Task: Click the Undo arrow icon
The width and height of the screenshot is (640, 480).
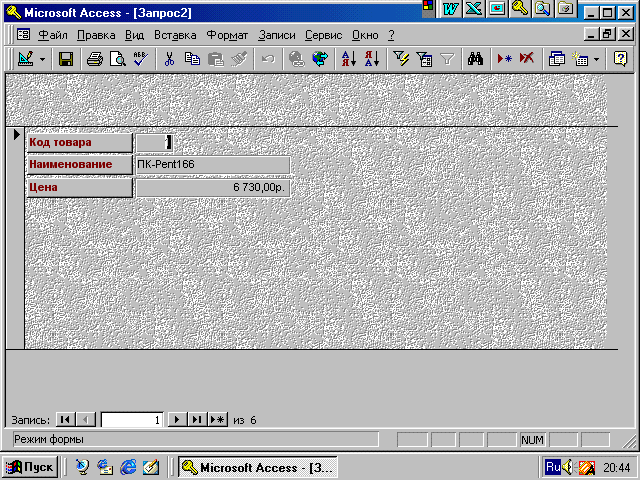Action: (268, 59)
